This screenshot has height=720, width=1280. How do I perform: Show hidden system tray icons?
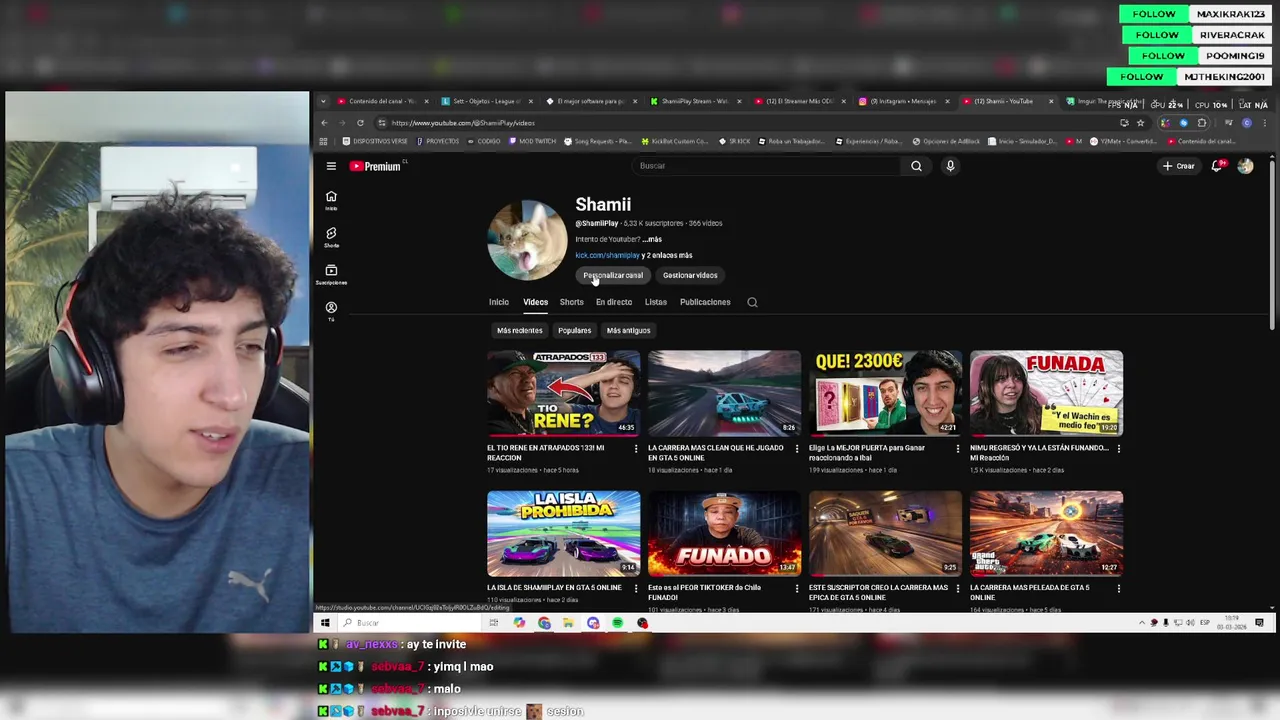[x=1142, y=623]
